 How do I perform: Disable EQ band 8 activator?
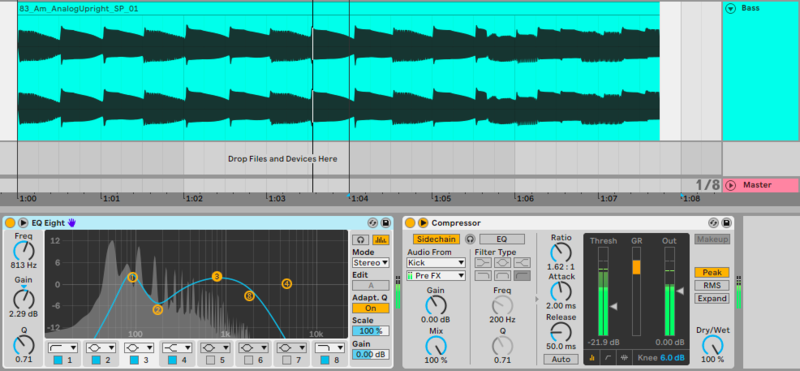click(x=325, y=360)
